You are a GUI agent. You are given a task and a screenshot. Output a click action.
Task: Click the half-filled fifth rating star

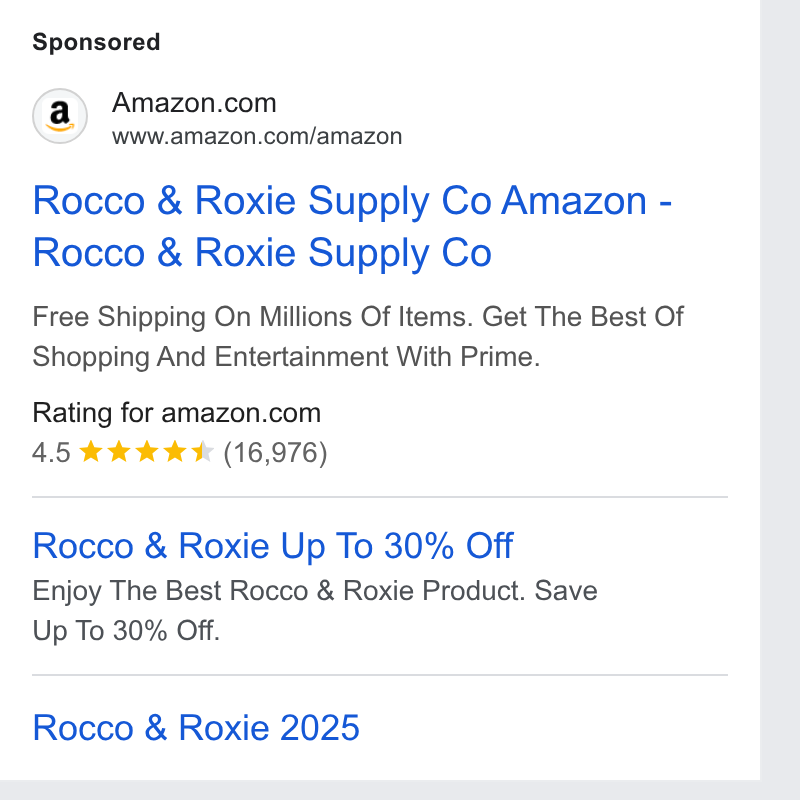203,452
